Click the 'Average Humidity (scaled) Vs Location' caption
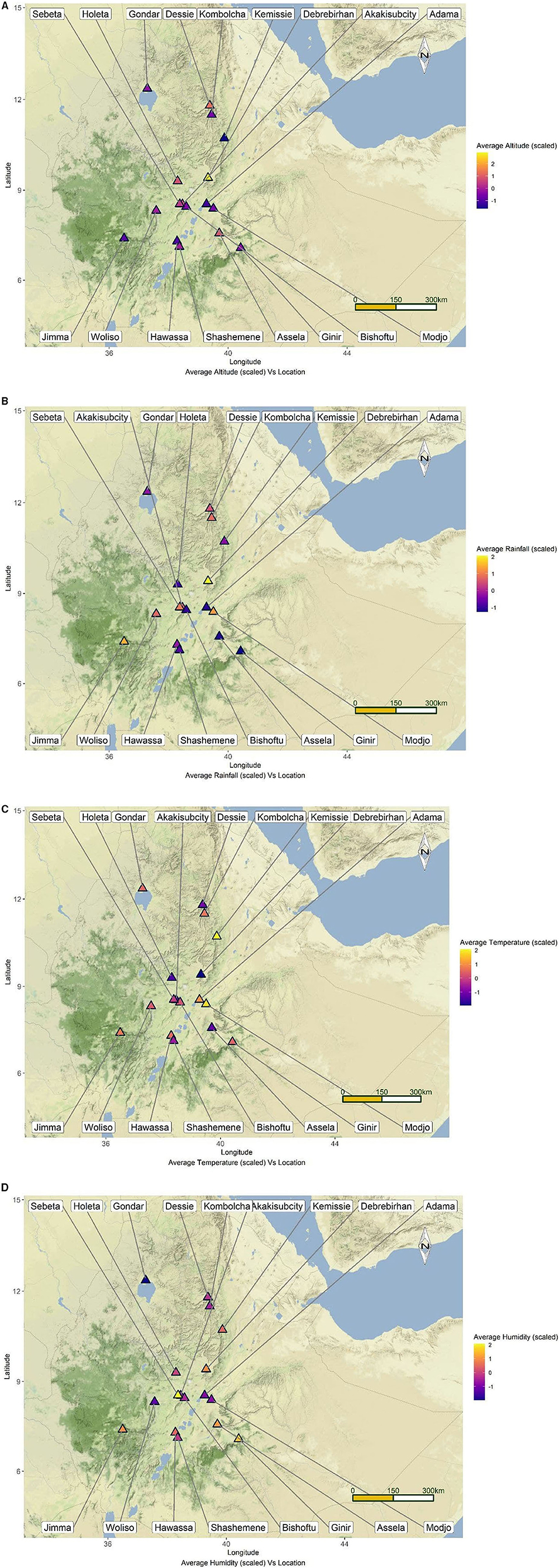 243,1562
